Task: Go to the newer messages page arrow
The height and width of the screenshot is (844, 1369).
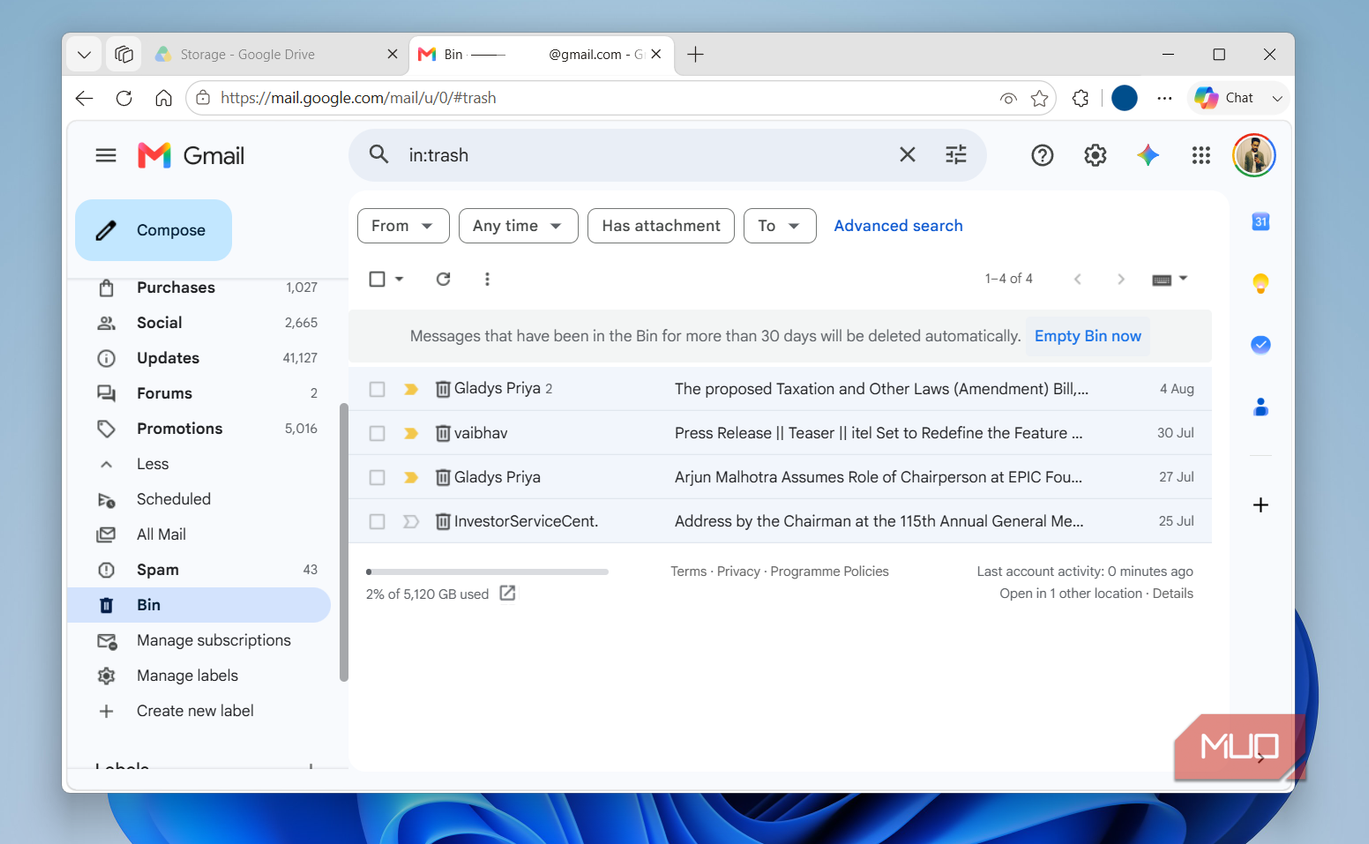Action: coord(1077,279)
